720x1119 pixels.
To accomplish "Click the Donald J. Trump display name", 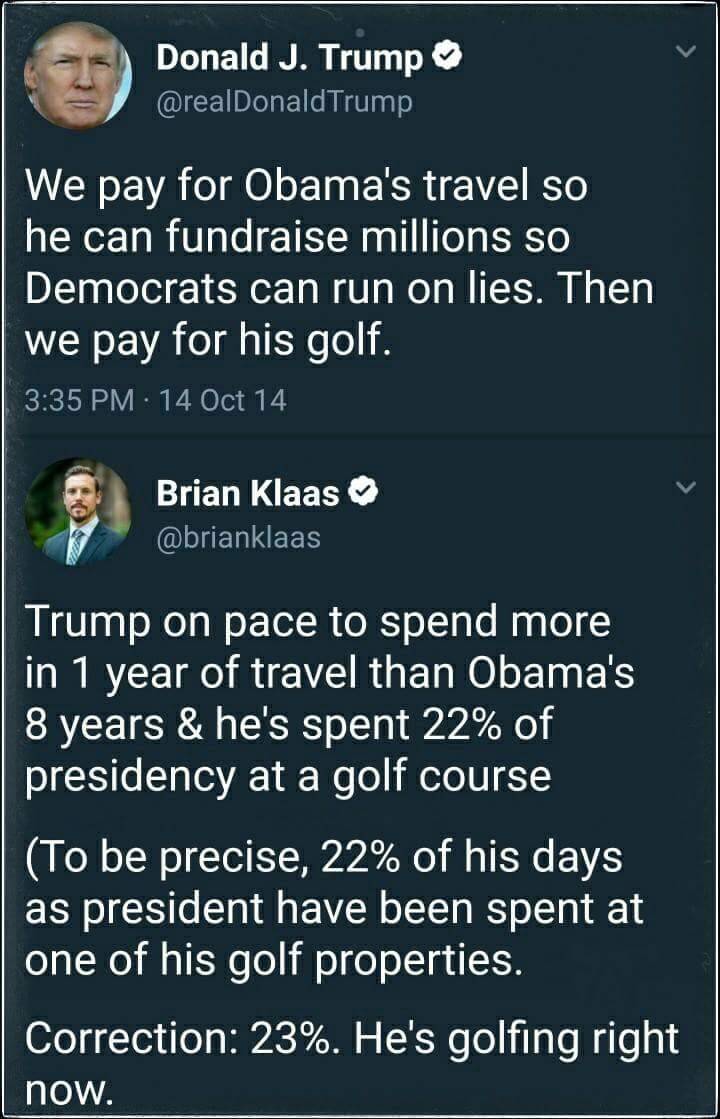I will point(290,59).
